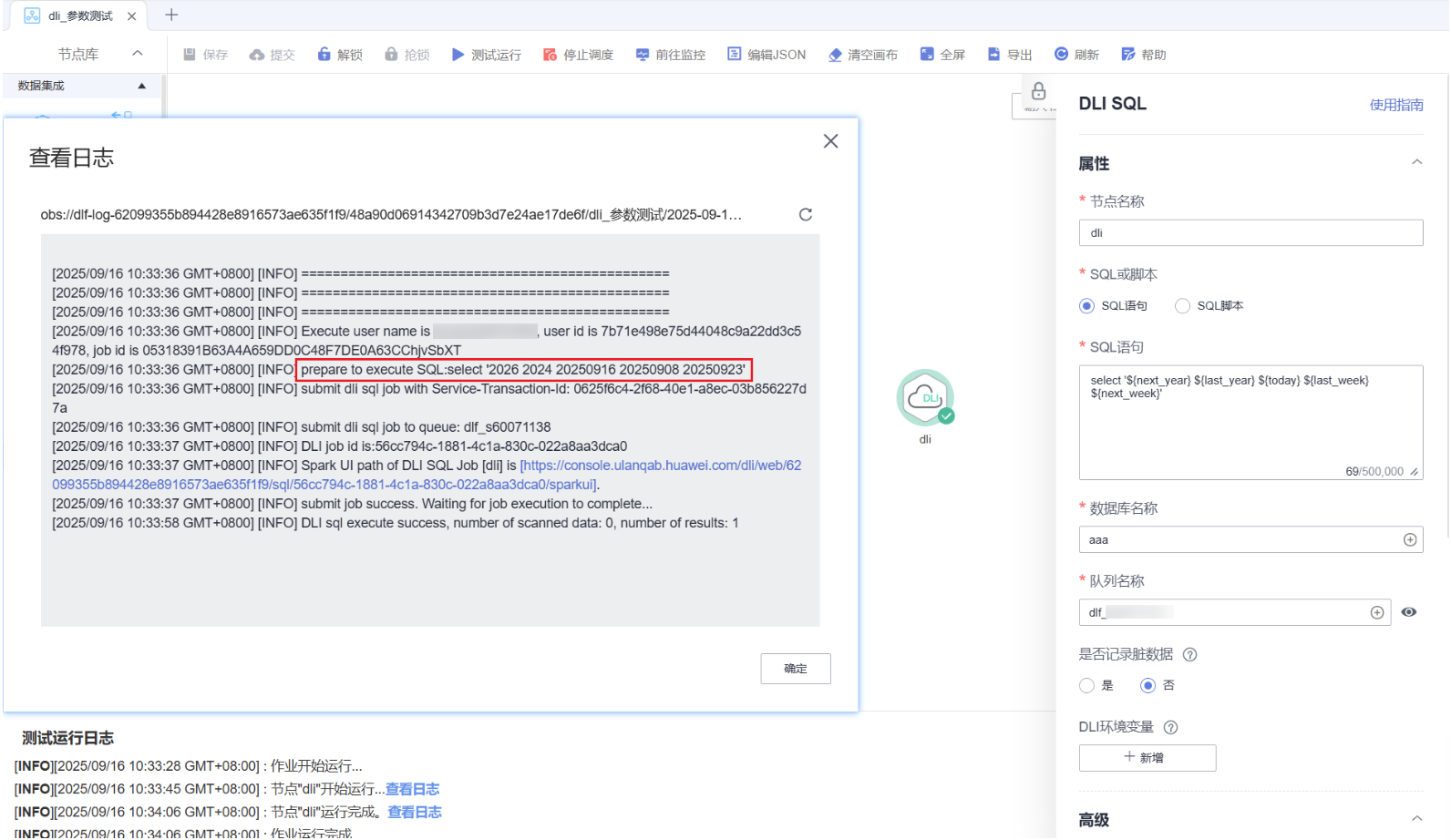Start Test Run (测试运行) play icon
The image size is (1451, 840).
click(458, 55)
